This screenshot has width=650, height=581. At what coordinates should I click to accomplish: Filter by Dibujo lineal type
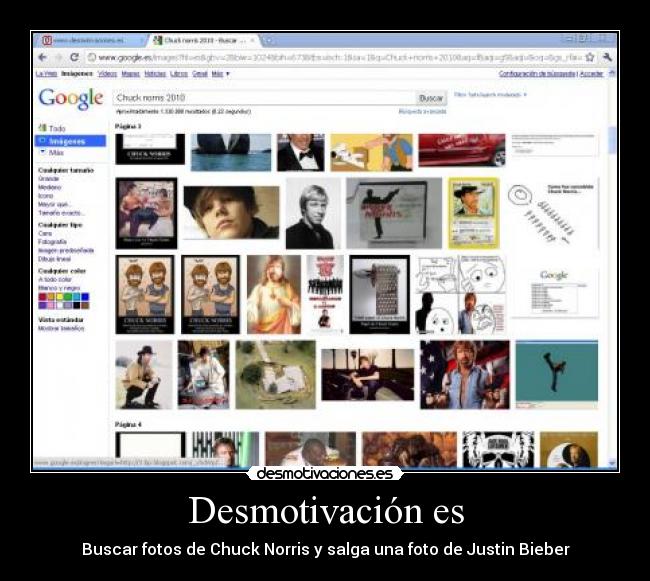[54, 259]
